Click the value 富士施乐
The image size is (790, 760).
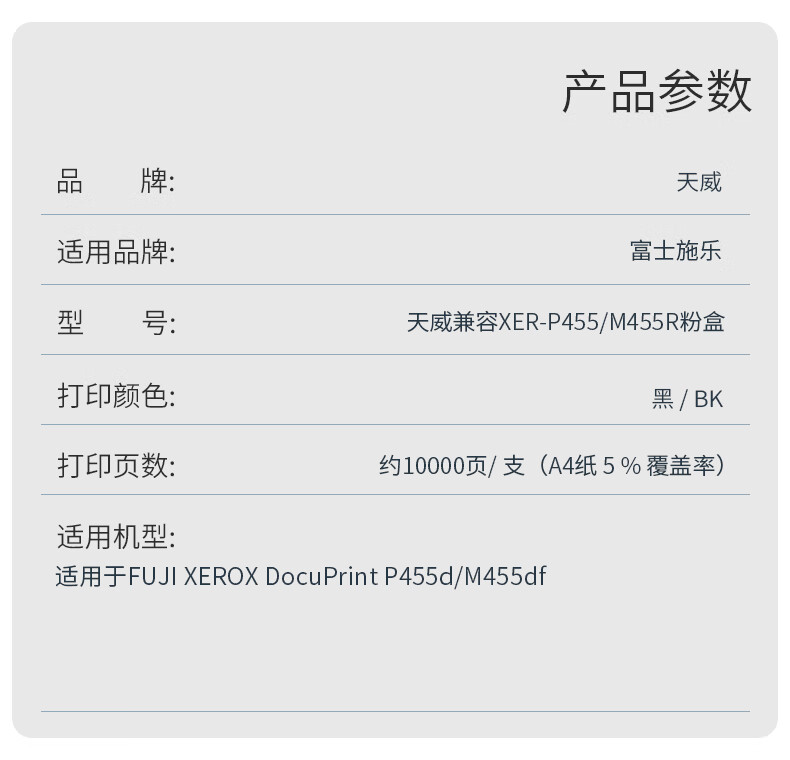click(676, 250)
